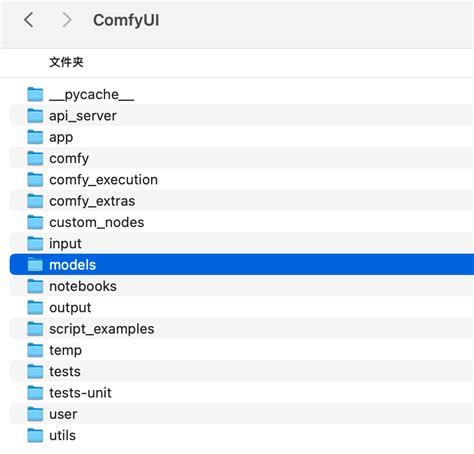This screenshot has width=474, height=454.
Task: Select the api_server folder name
Action: tap(83, 116)
